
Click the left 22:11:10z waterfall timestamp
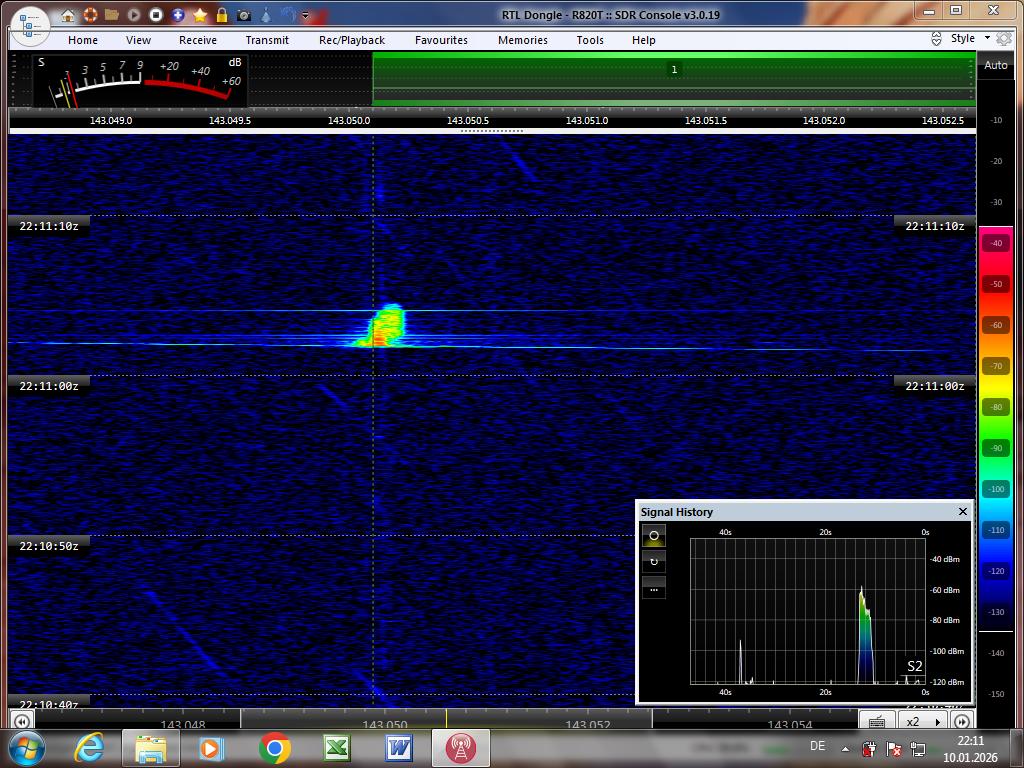pos(48,226)
